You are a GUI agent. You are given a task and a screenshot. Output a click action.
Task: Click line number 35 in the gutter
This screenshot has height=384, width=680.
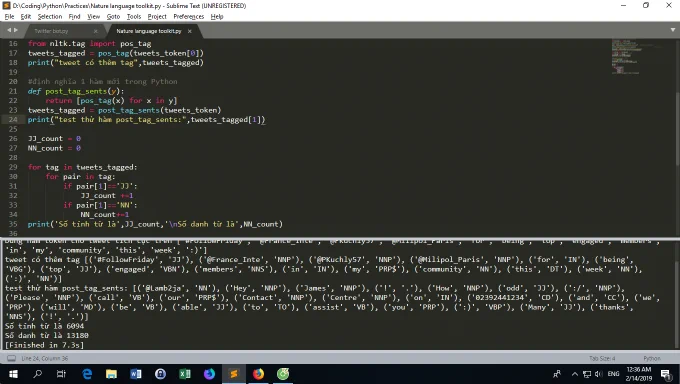13,224
